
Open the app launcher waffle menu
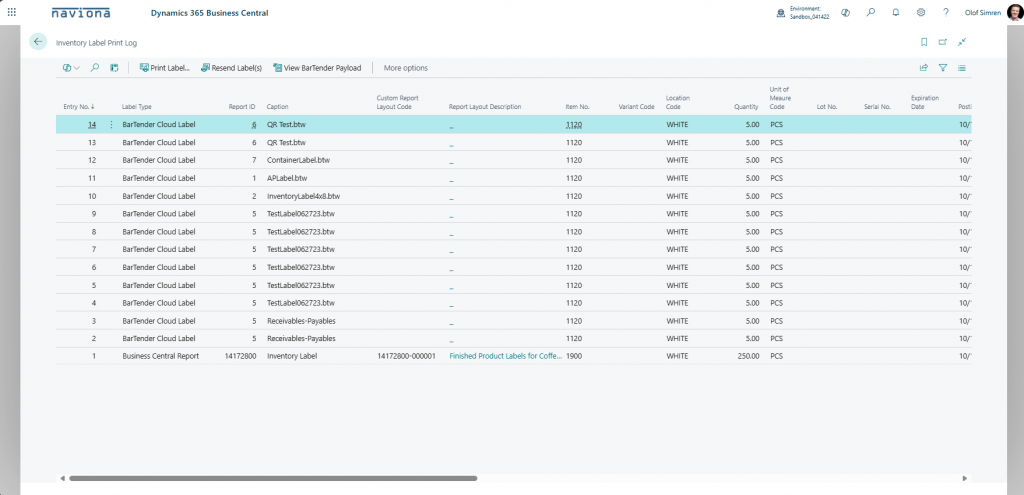(12, 12)
